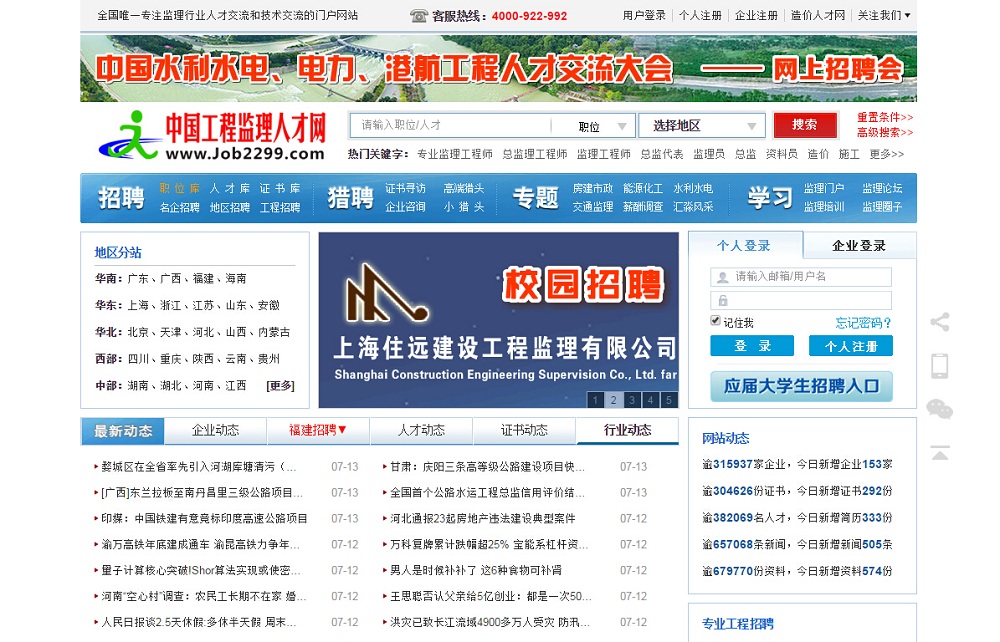Click the share icon on right sidebar
Screen dimensions: 1000x642
[x=939, y=322]
